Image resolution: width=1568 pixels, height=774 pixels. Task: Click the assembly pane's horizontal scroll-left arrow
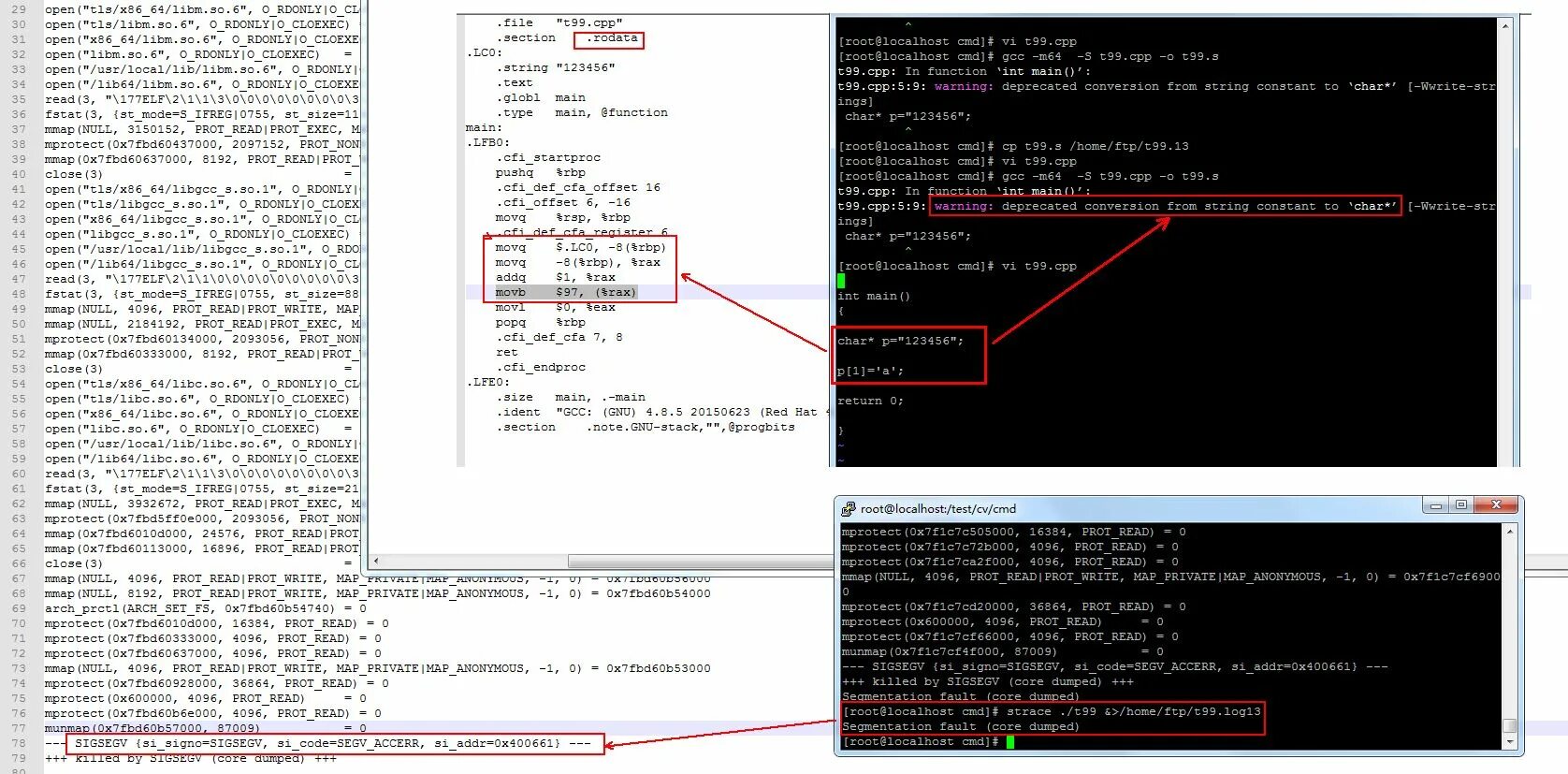[376, 562]
